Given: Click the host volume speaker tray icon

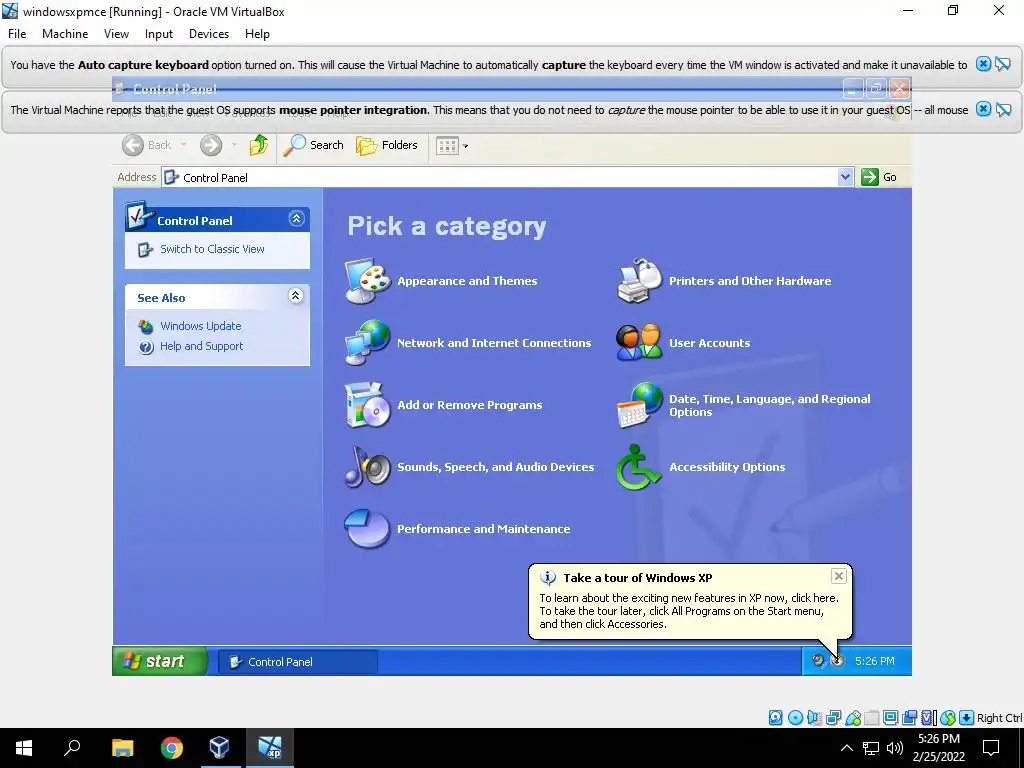Looking at the screenshot, I should tap(895, 748).
